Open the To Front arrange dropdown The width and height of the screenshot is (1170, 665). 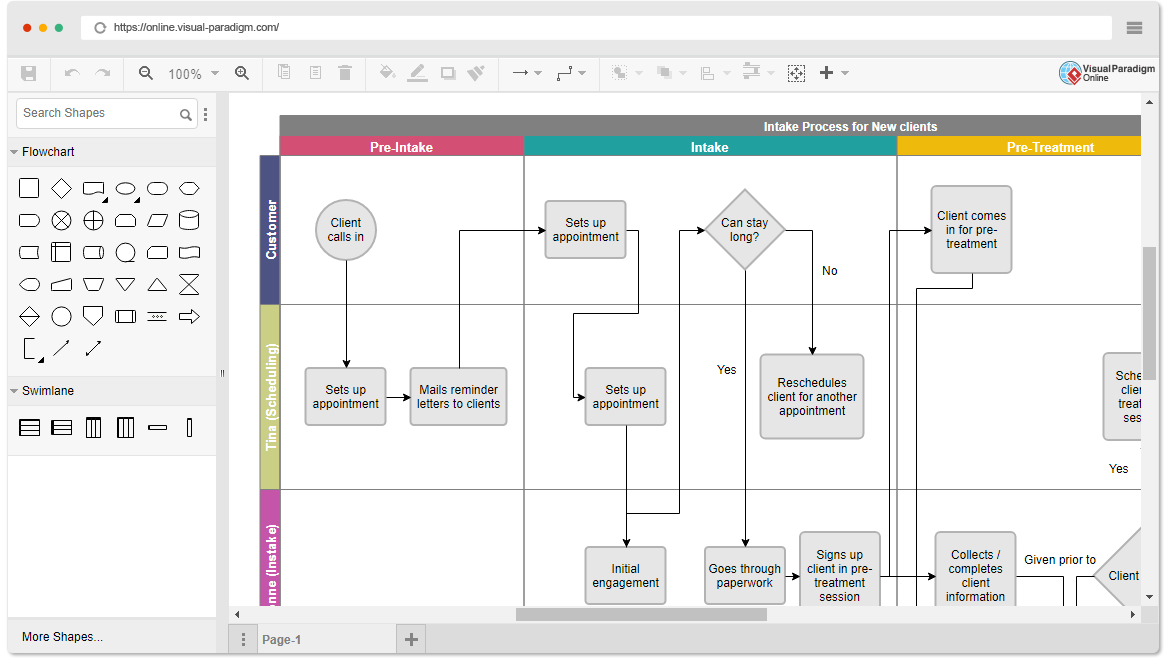pos(627,73)
